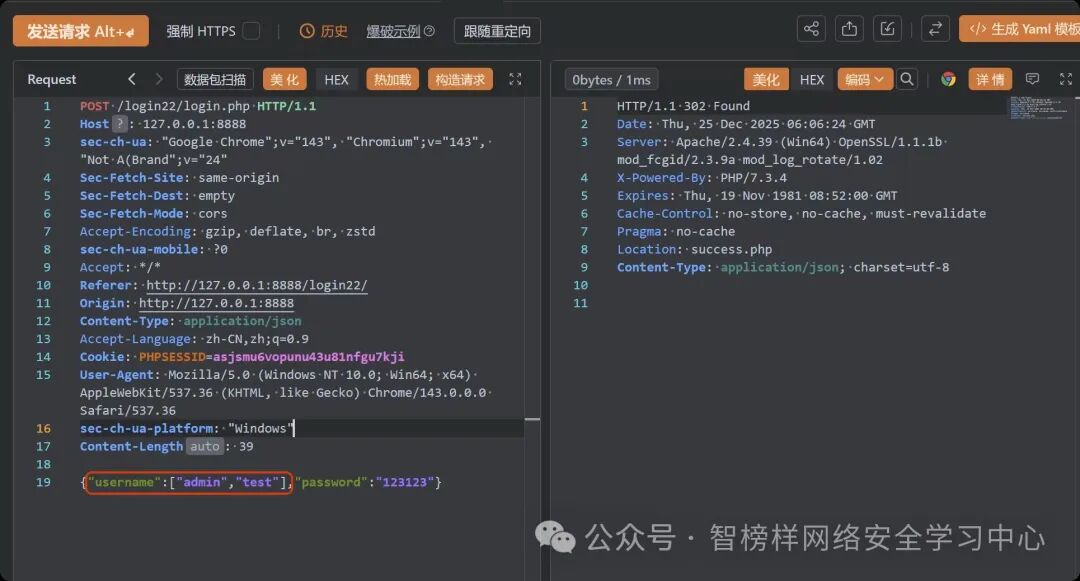Click the Referer URL http://127.0.0.1:8888/login22/
This screenshot has height=581, width=1080.
click(x=257, y=285)
